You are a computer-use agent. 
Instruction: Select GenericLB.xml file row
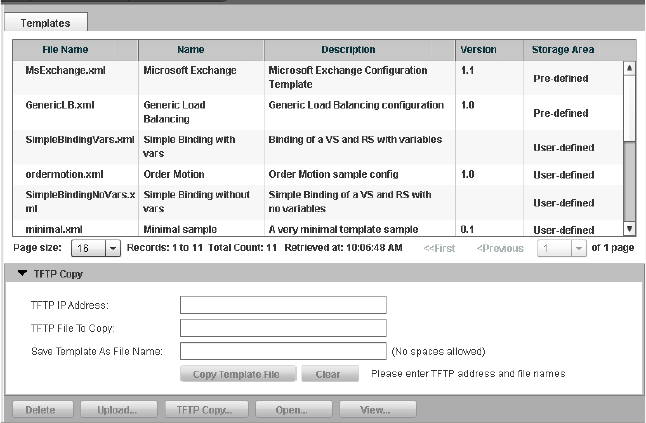317,112
